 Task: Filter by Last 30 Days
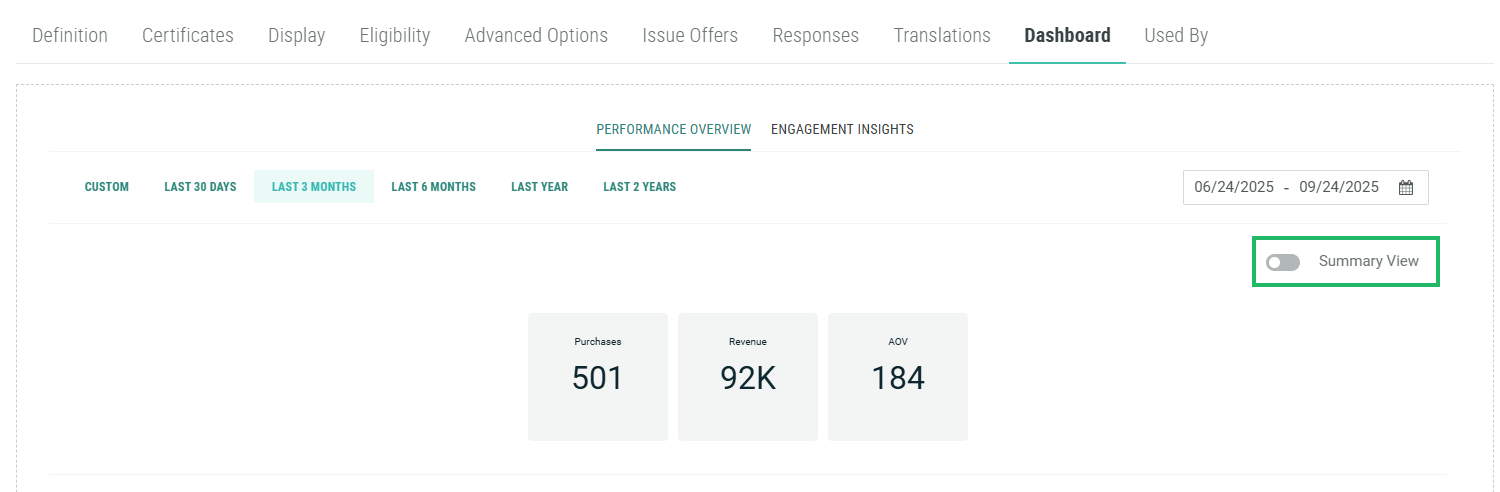tap(200, 187)
